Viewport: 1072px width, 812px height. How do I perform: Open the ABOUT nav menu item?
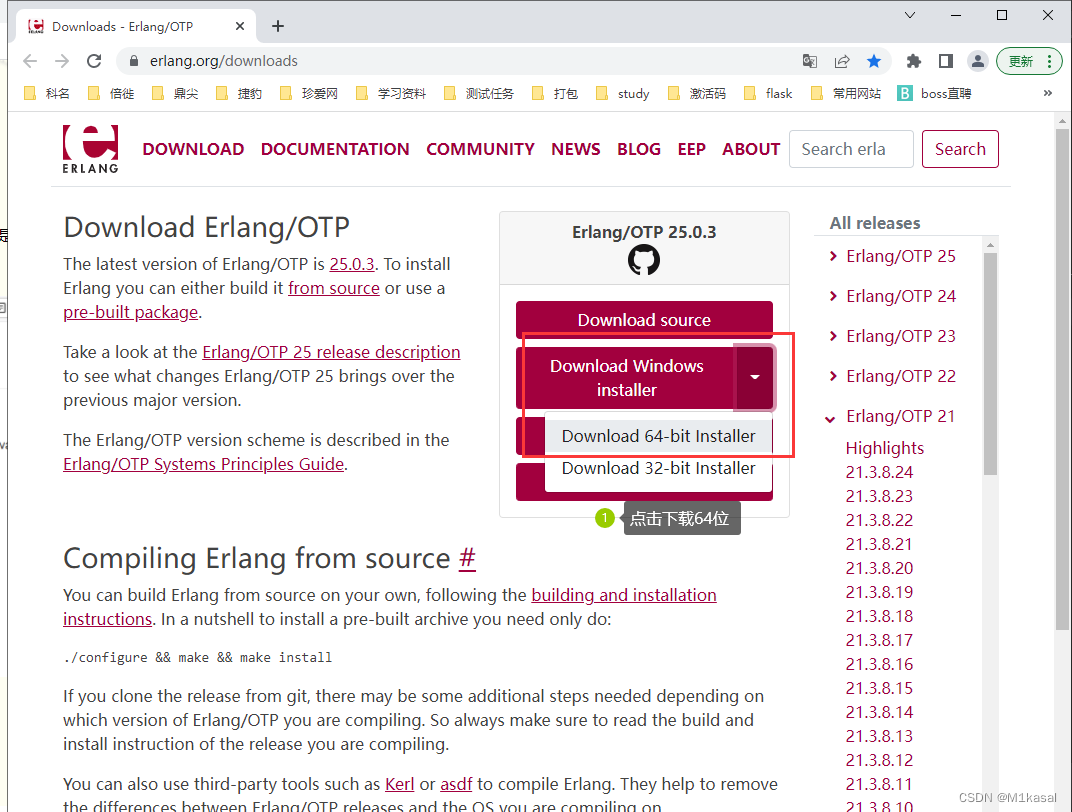point(751,149)
